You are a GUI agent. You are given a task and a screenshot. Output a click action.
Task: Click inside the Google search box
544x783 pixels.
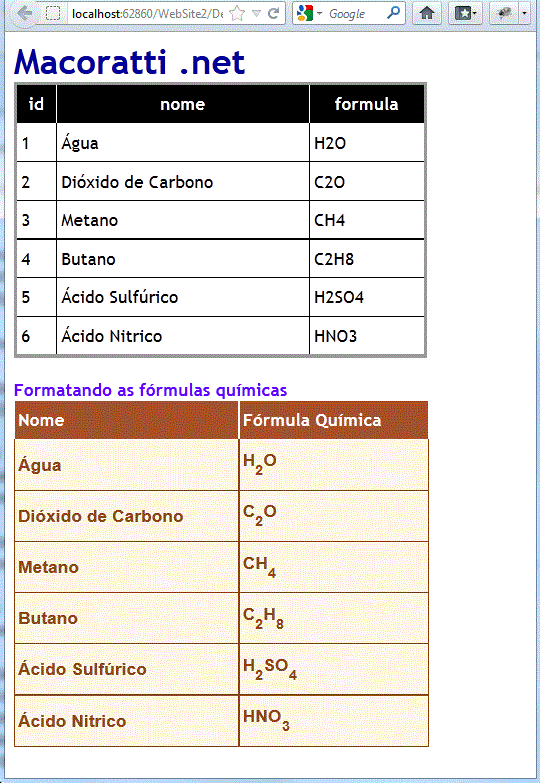(356, 13)
